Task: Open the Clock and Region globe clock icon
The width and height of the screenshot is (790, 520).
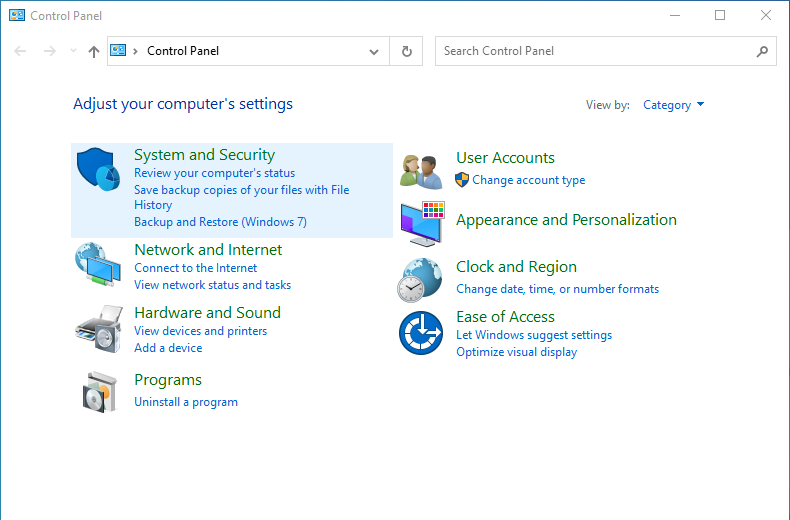Action: tap(420, 280)
